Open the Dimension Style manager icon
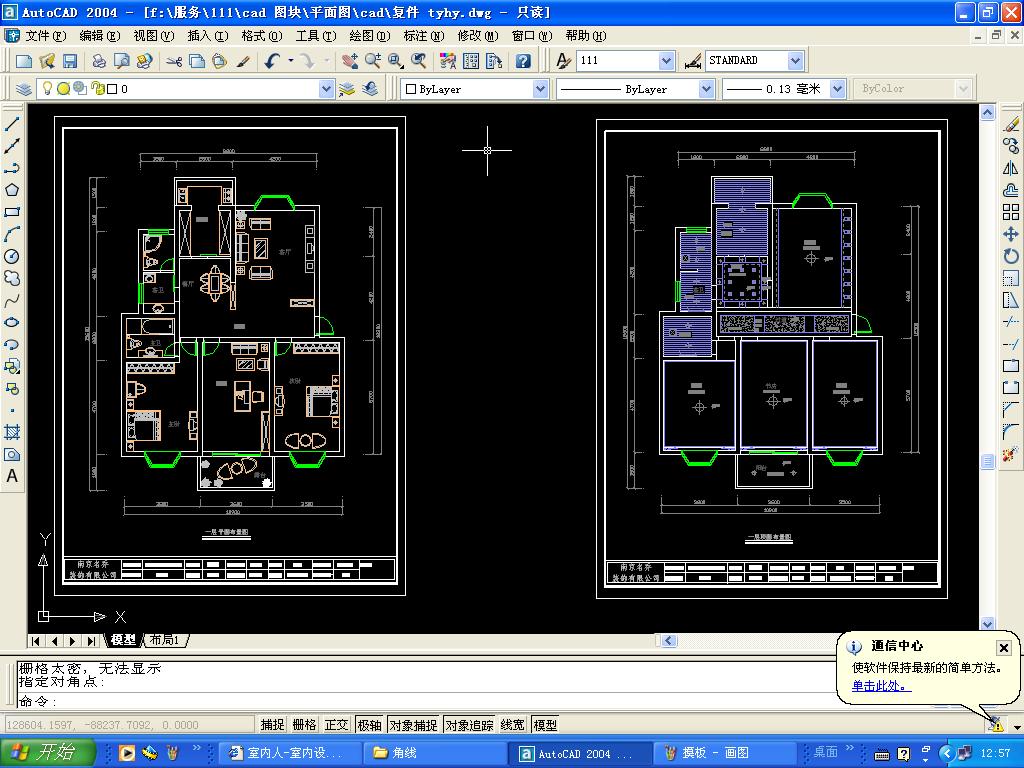 point(692,61)
